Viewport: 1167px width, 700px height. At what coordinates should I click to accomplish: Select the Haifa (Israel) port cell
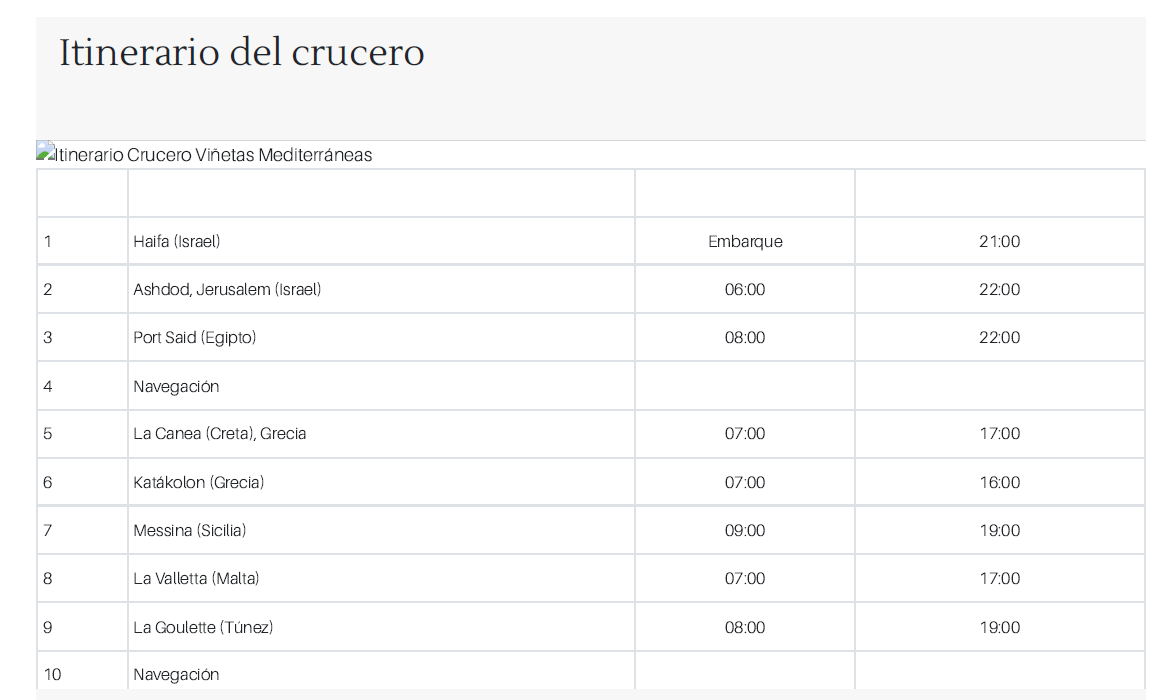pyautogui.click(x=177, y=241)
